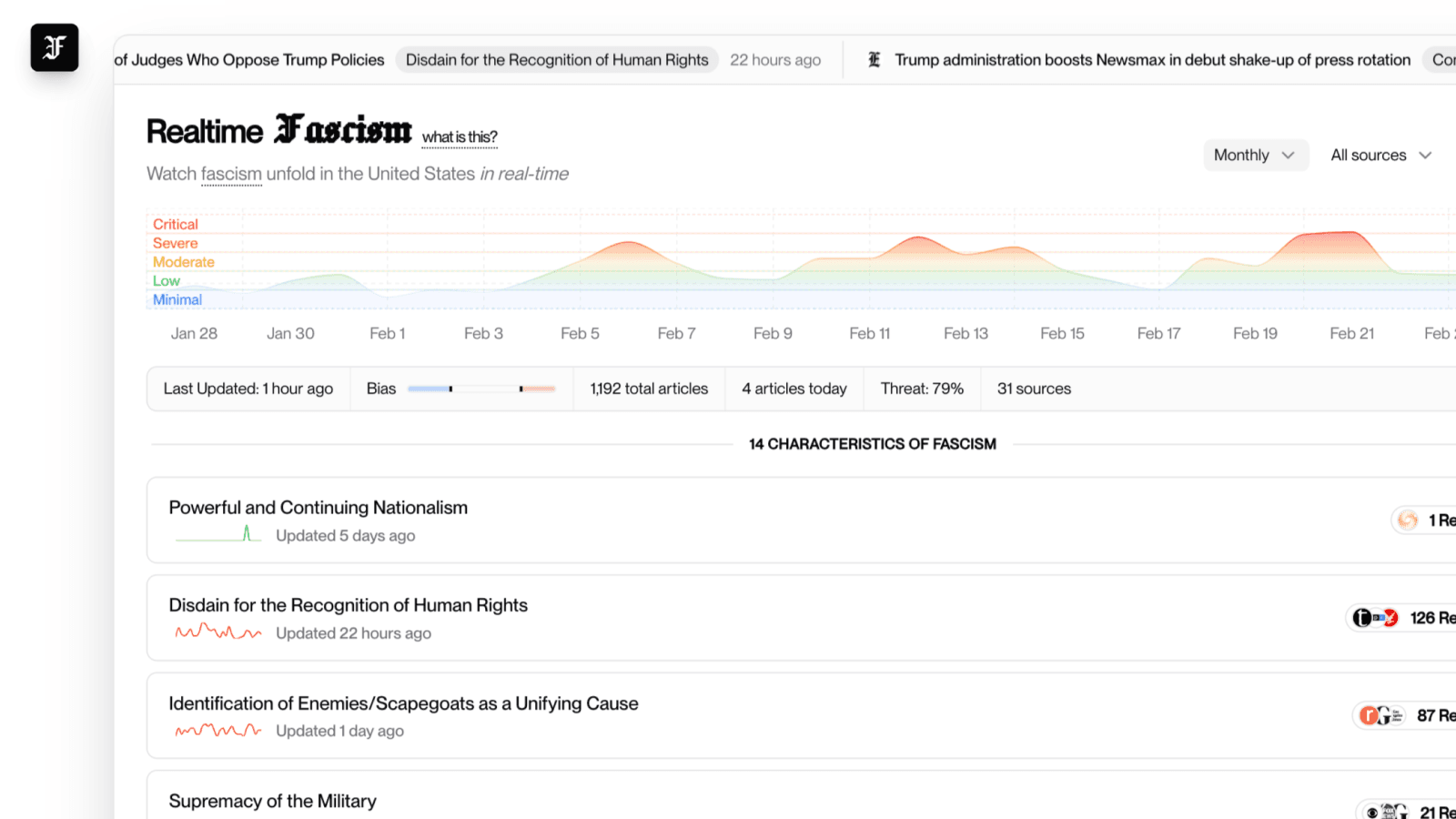Click source icons beside 126 reports
The width and height of the screenshot is (1456, 819).
(x=1375, y=618)
